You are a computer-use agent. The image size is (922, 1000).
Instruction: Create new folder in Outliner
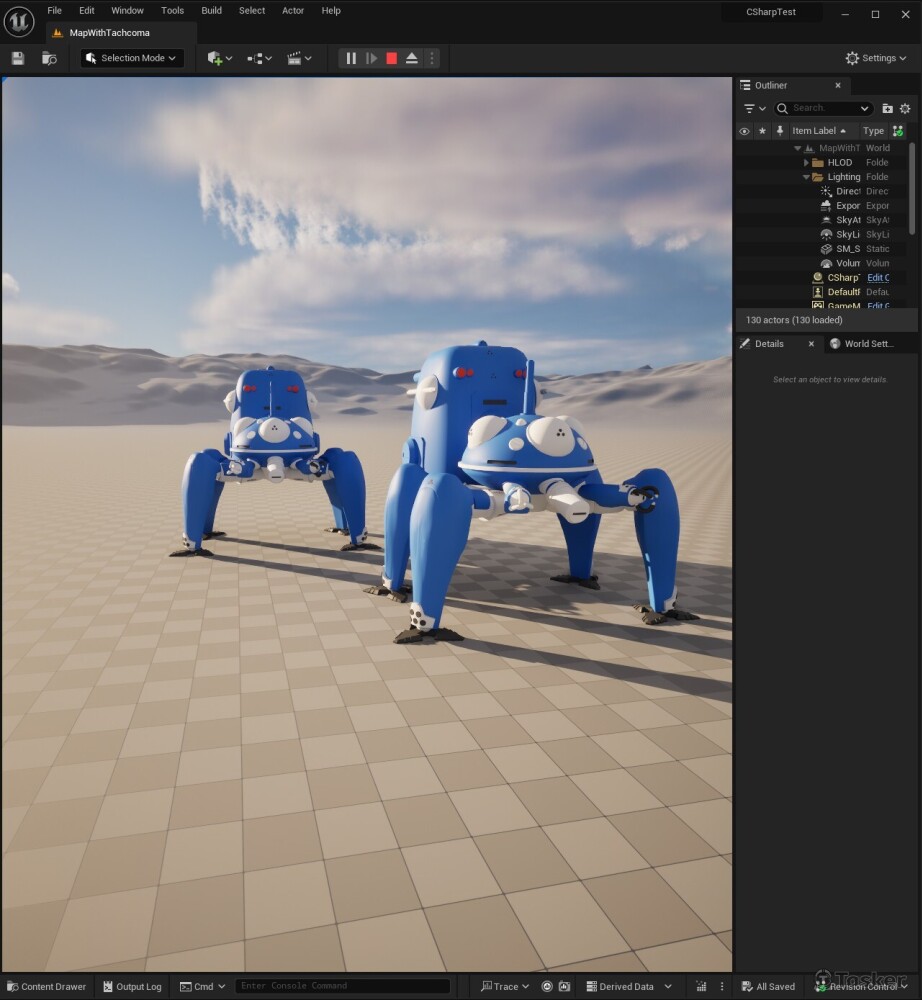coord(887,108)
